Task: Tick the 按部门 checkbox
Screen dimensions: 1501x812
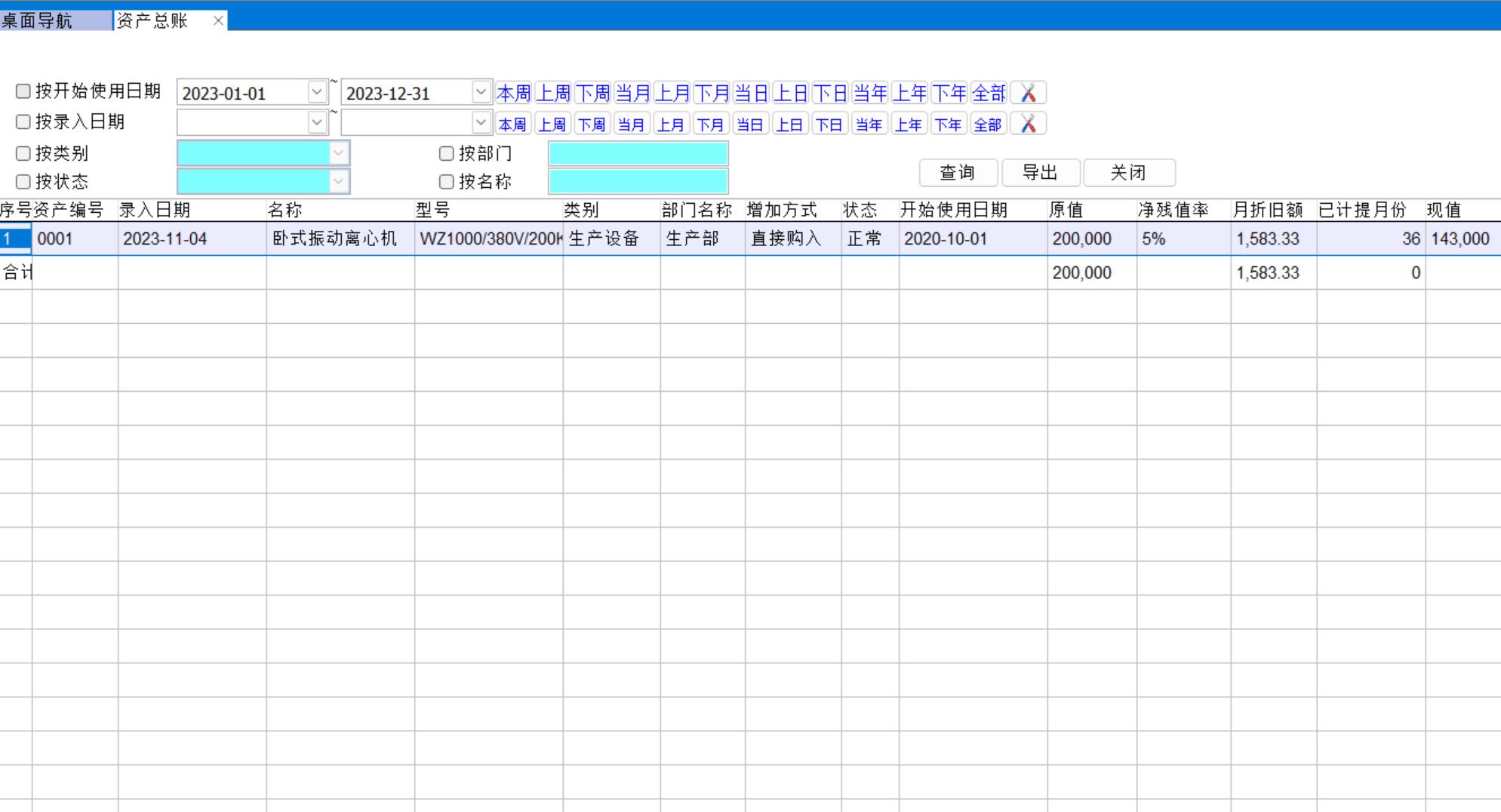Action: pyautogui.click(x=447, y=153)
